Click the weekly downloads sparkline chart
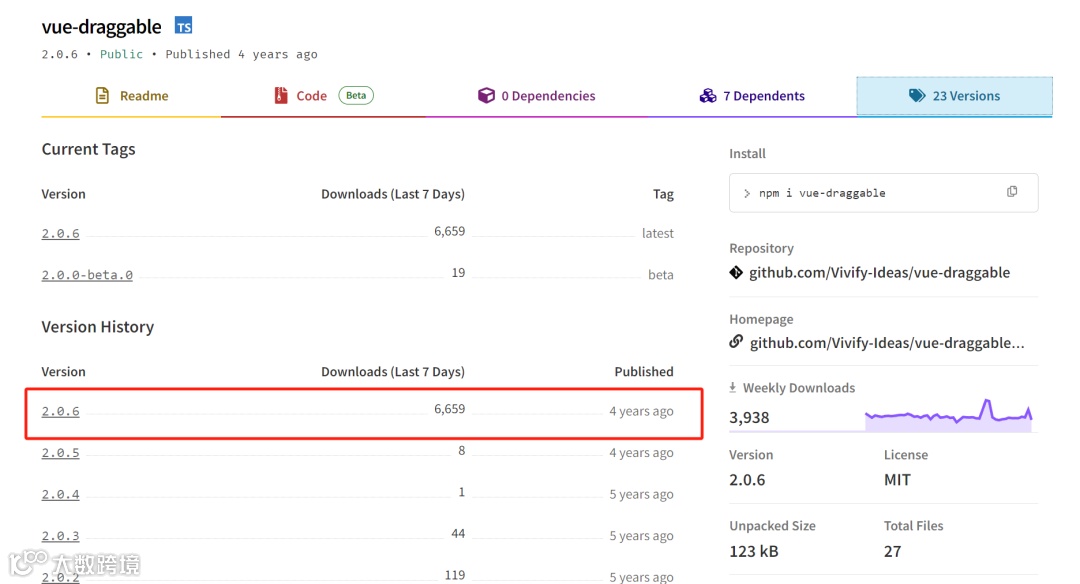This screenshot has height=584, width=1080. [x=948, y=415]
